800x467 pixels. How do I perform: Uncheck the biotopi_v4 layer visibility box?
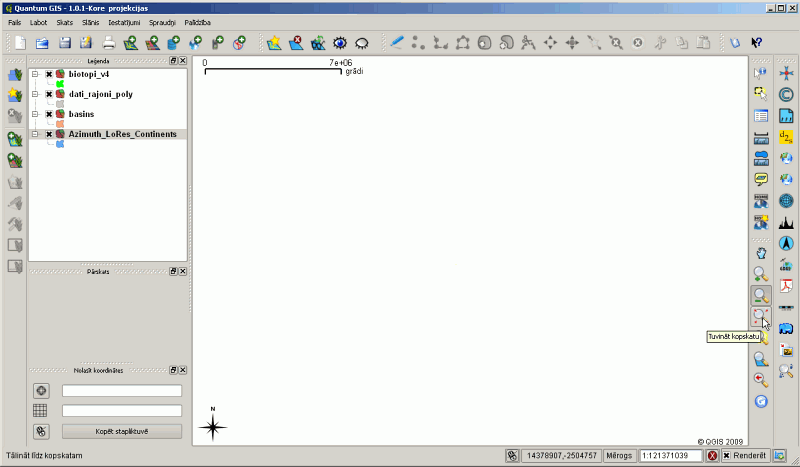coord(49,74)
